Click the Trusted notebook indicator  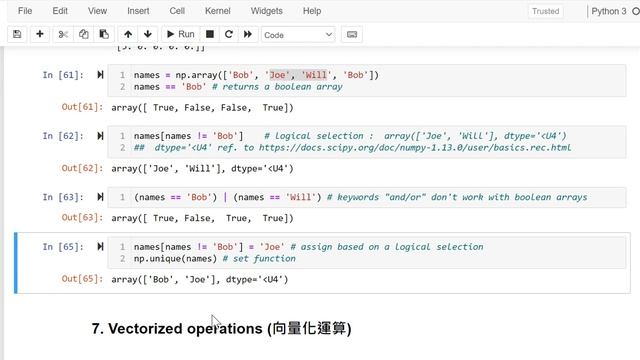545,11
